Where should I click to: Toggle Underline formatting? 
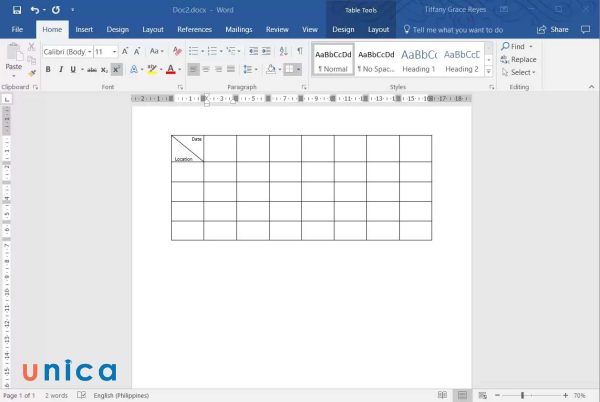coord(73,69)
